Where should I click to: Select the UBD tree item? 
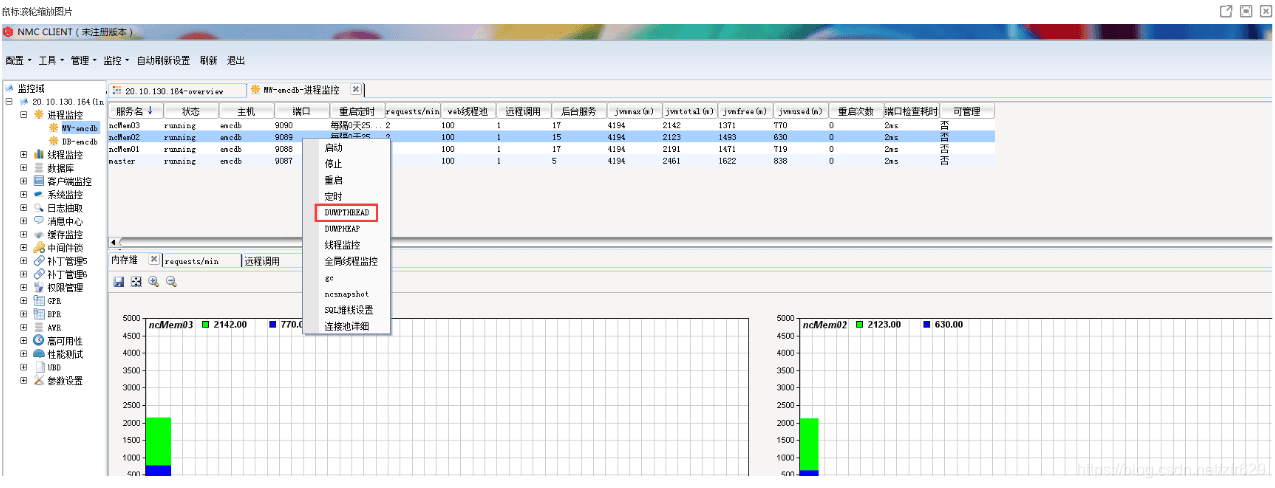(x=54, y=367)
